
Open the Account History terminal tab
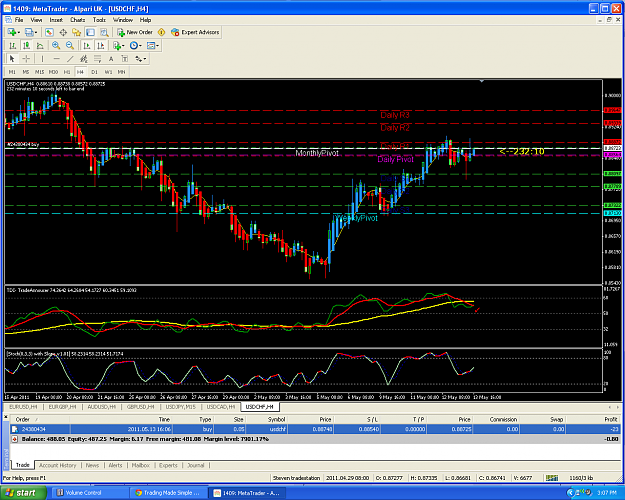[x=57, y=465]
